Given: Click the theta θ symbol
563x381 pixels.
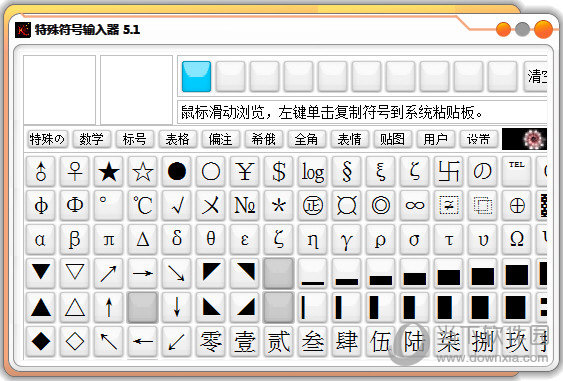Looking at the screenshot, I should click(211, 240).
